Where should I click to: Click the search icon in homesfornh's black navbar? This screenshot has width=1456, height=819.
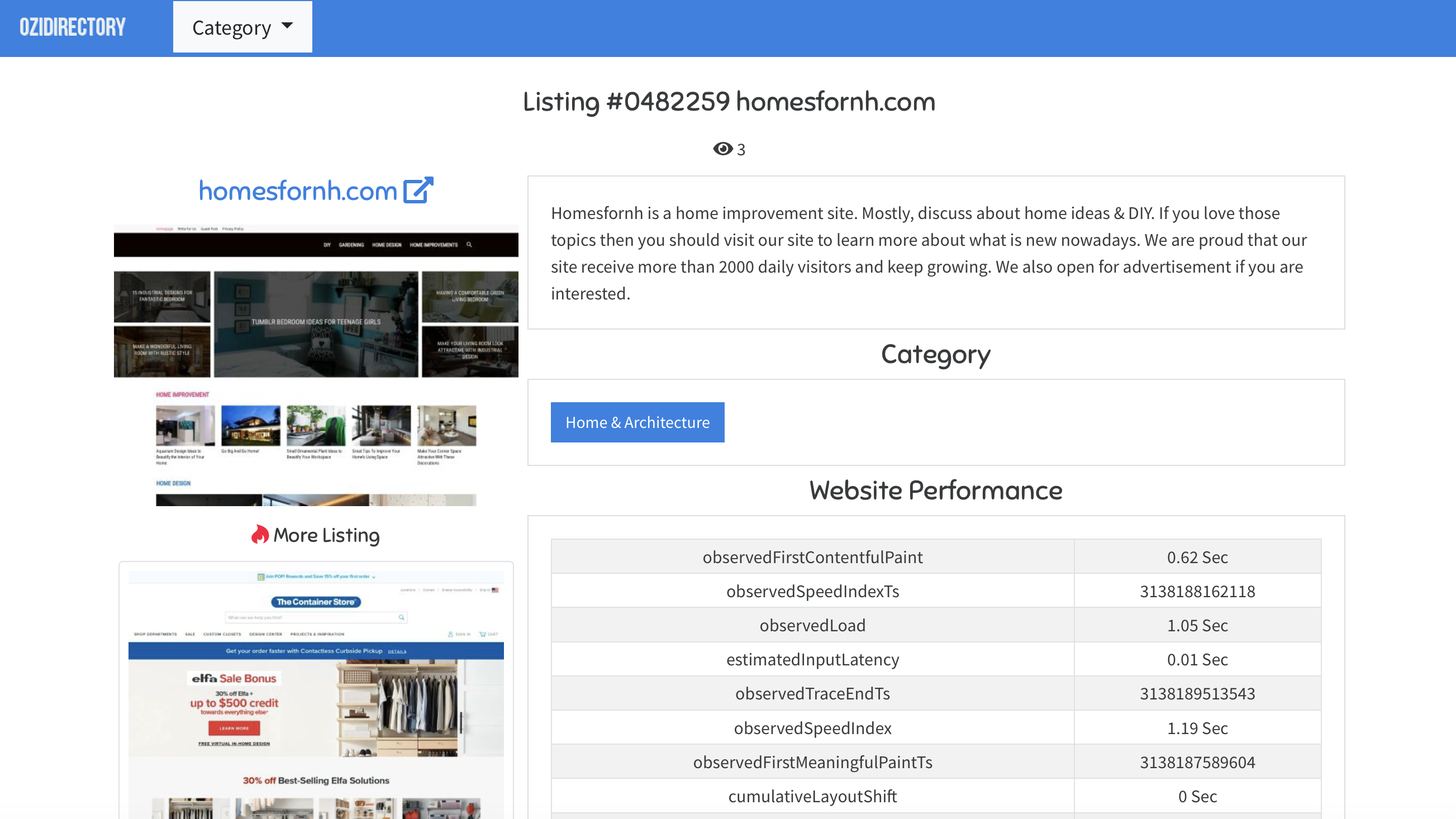tap(470, 245)
